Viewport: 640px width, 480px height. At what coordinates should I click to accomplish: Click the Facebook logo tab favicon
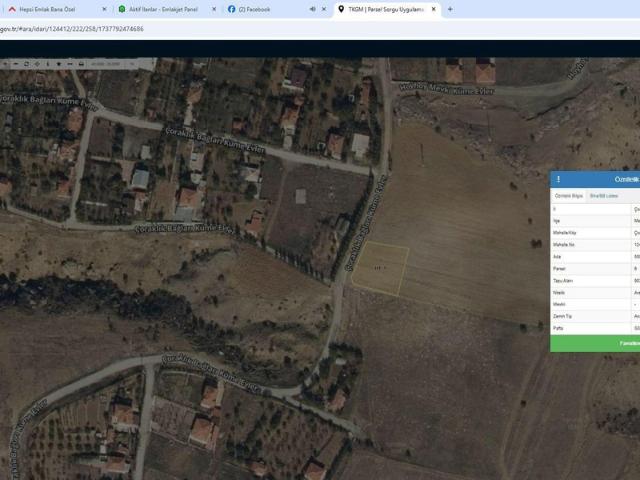point(231,9)
